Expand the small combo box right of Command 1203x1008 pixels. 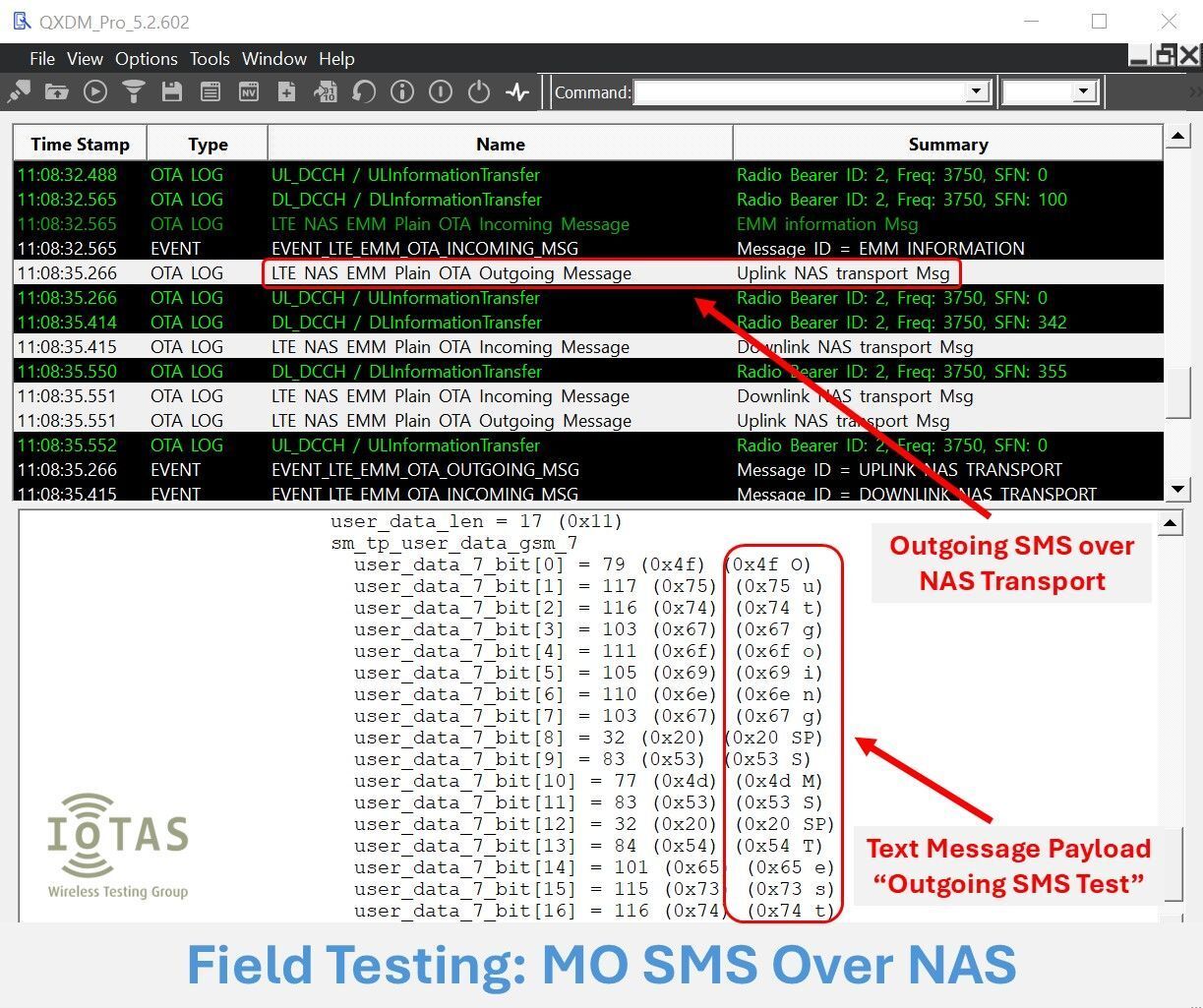pyautogui.click(x=1083, y=92)
